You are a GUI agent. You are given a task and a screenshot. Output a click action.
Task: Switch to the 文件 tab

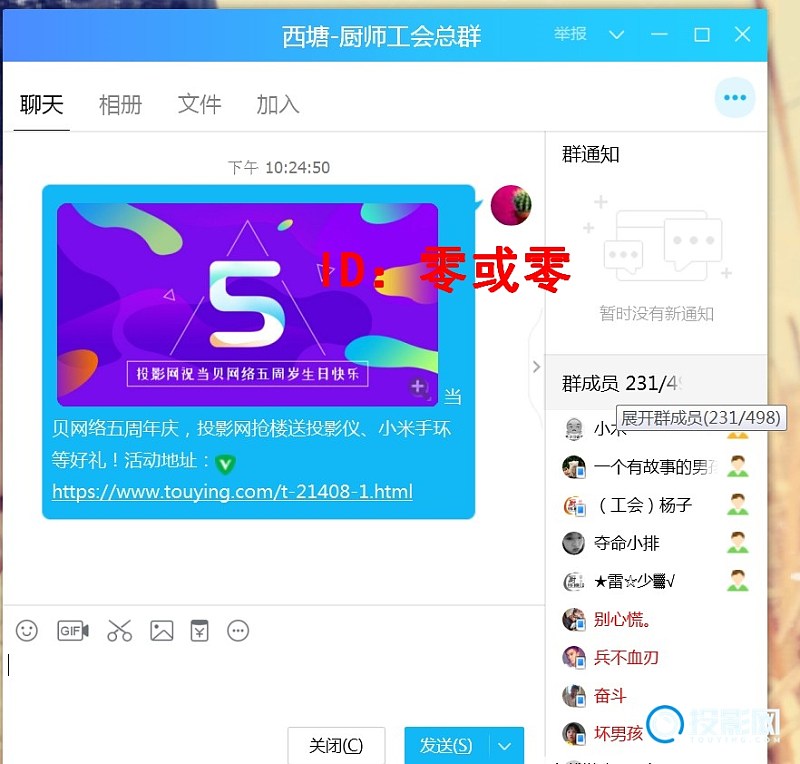(x=199, y=105)
